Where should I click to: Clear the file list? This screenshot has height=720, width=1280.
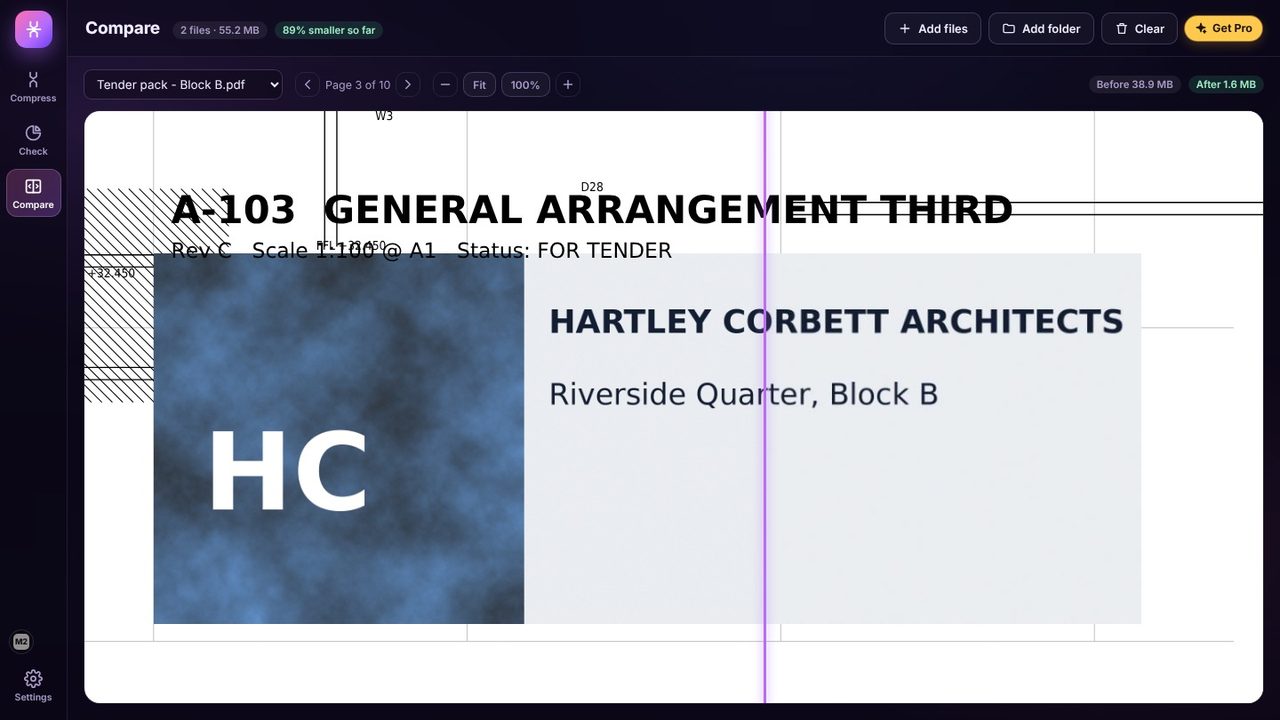[x=1139, y=29]
